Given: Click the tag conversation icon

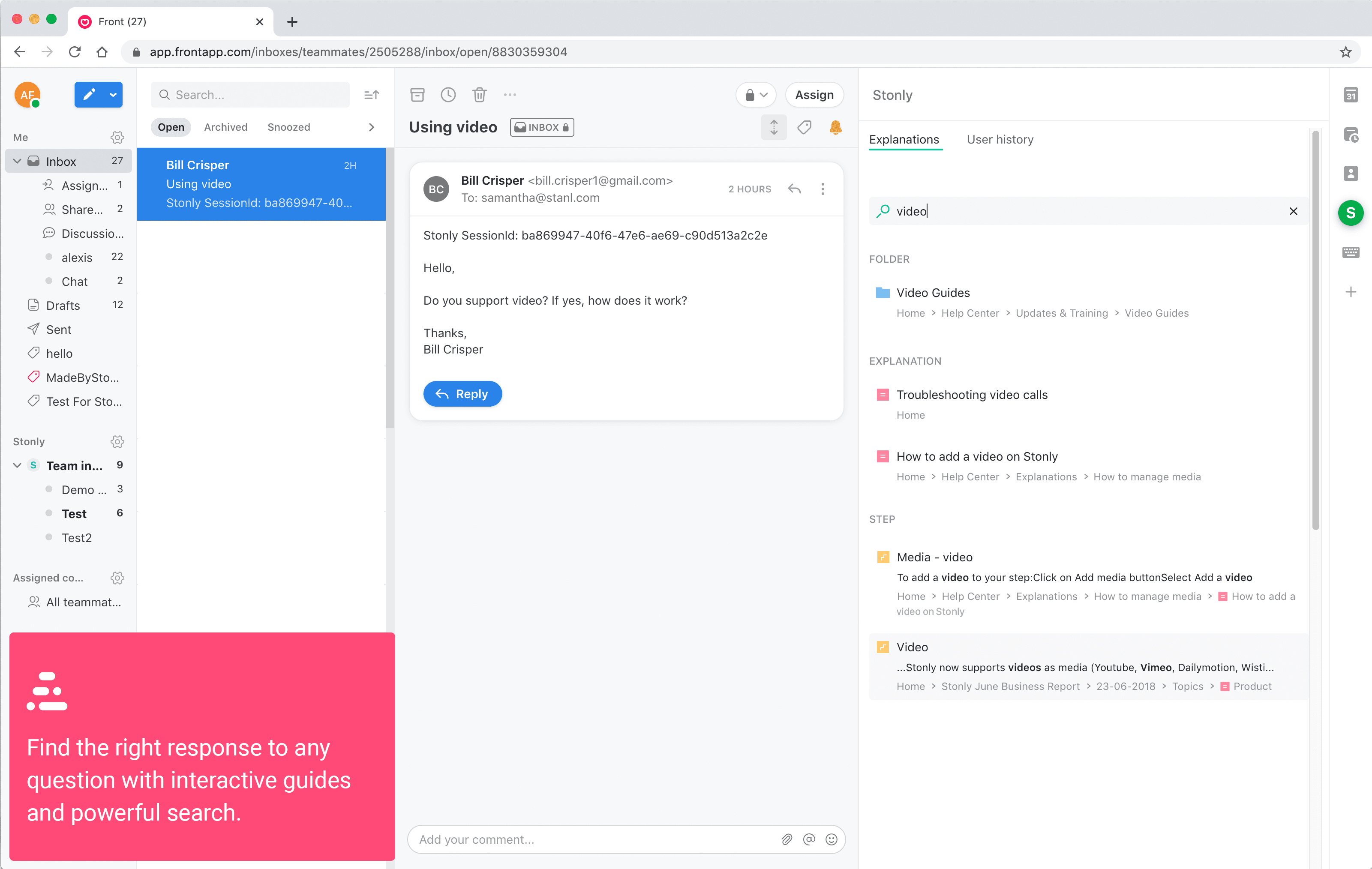Looking at the screenshot, I should pos(805,127).
